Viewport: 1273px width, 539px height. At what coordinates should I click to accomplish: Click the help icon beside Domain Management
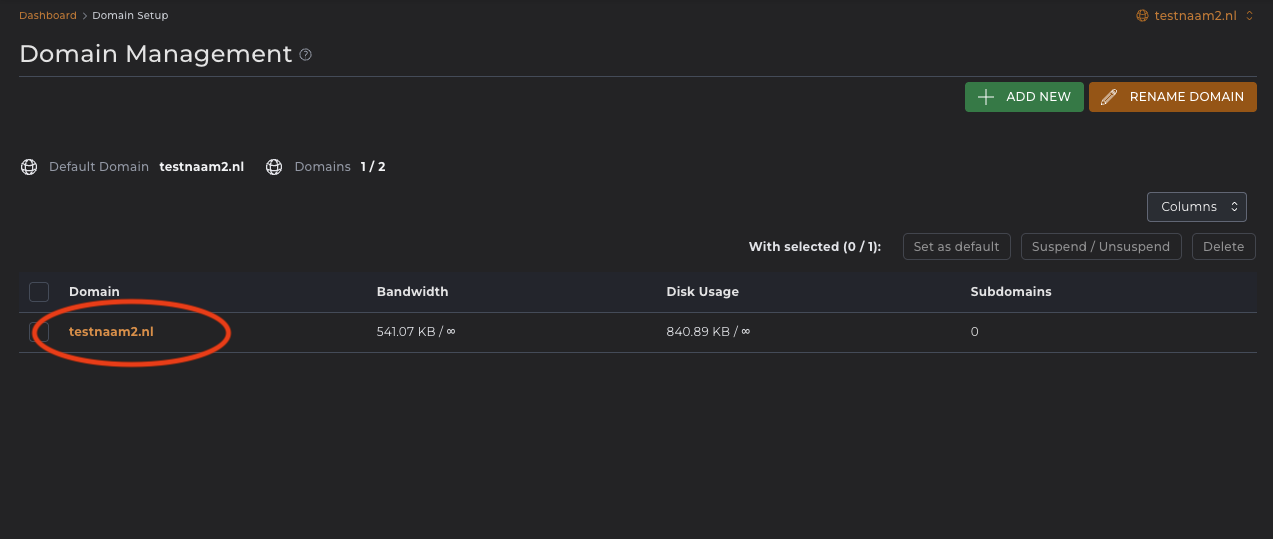coord(306,55)
